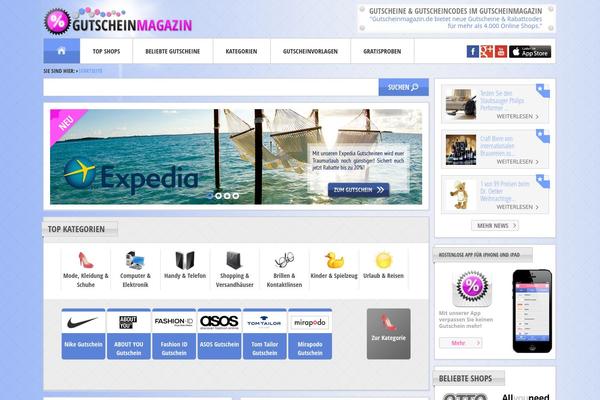Click the Tom Tailor Gutschein label

pos(264,348)
